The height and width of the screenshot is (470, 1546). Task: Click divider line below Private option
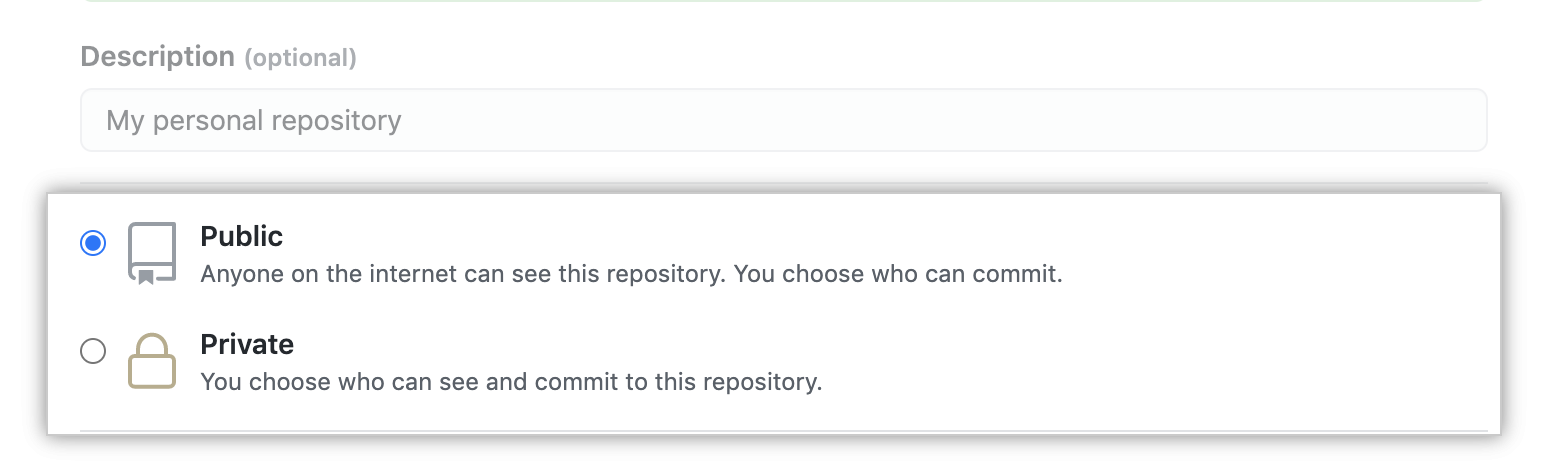click(783, 432)
